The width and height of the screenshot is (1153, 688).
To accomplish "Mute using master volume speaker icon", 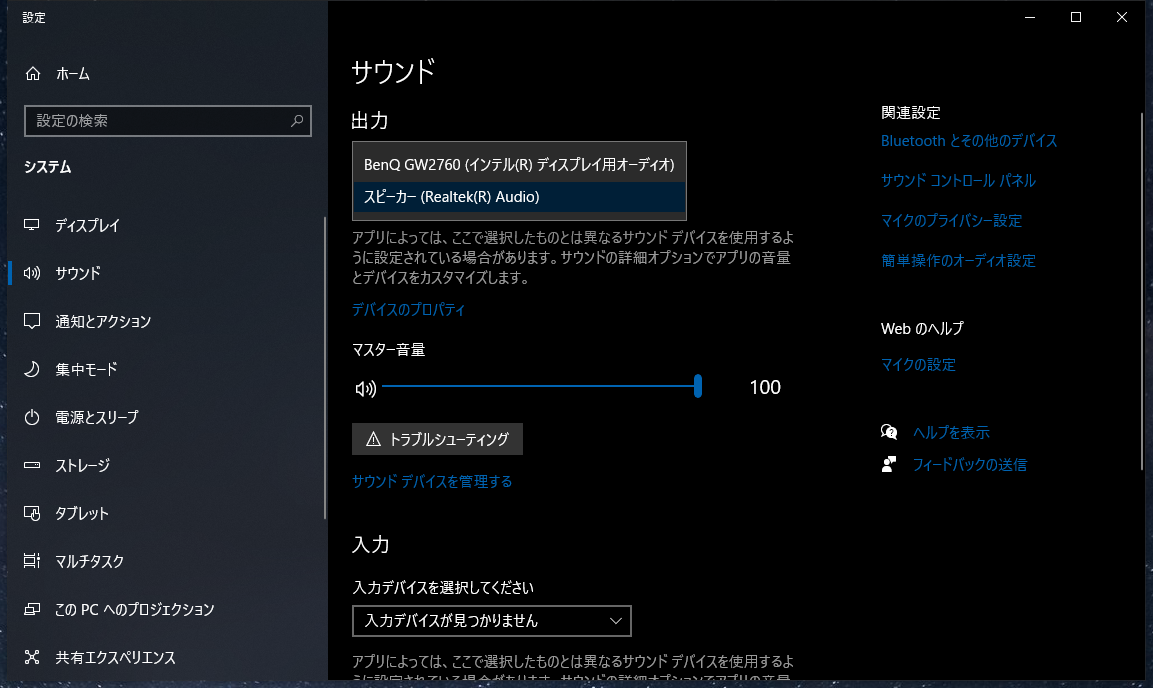I will point(365,388).
